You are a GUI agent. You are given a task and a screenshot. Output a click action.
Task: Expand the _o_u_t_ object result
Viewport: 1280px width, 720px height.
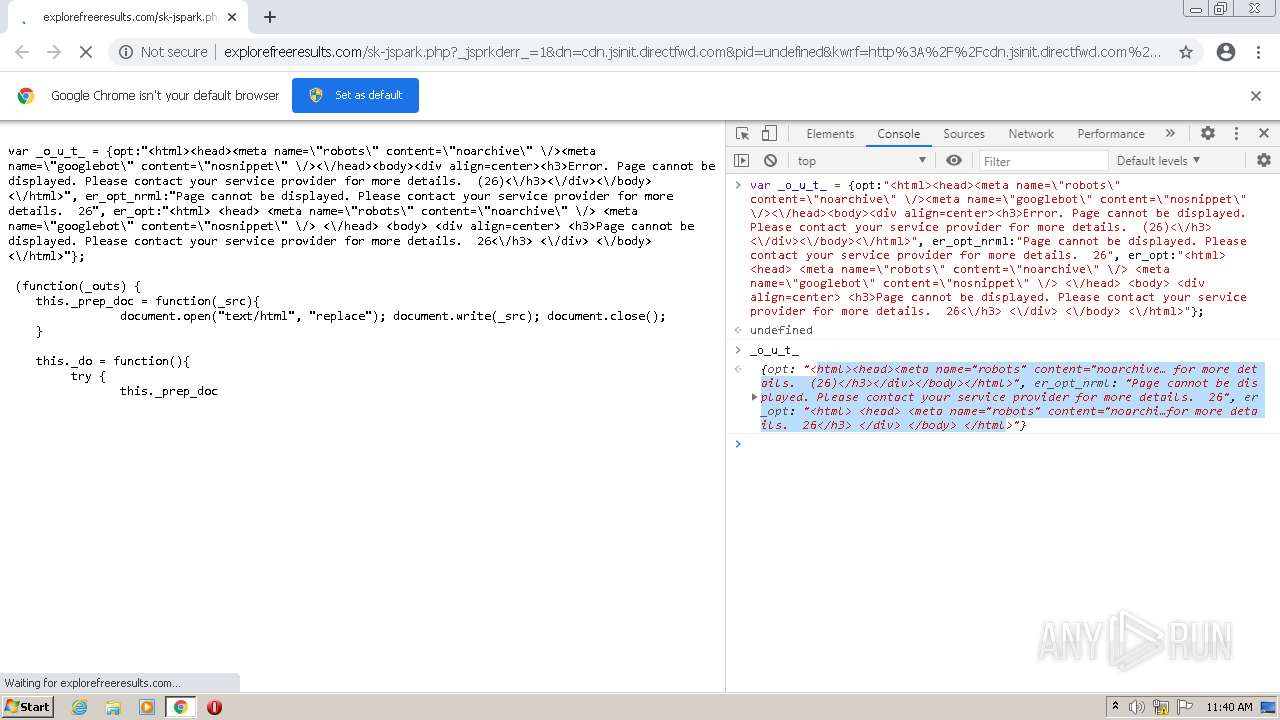(x=755, y=397)
